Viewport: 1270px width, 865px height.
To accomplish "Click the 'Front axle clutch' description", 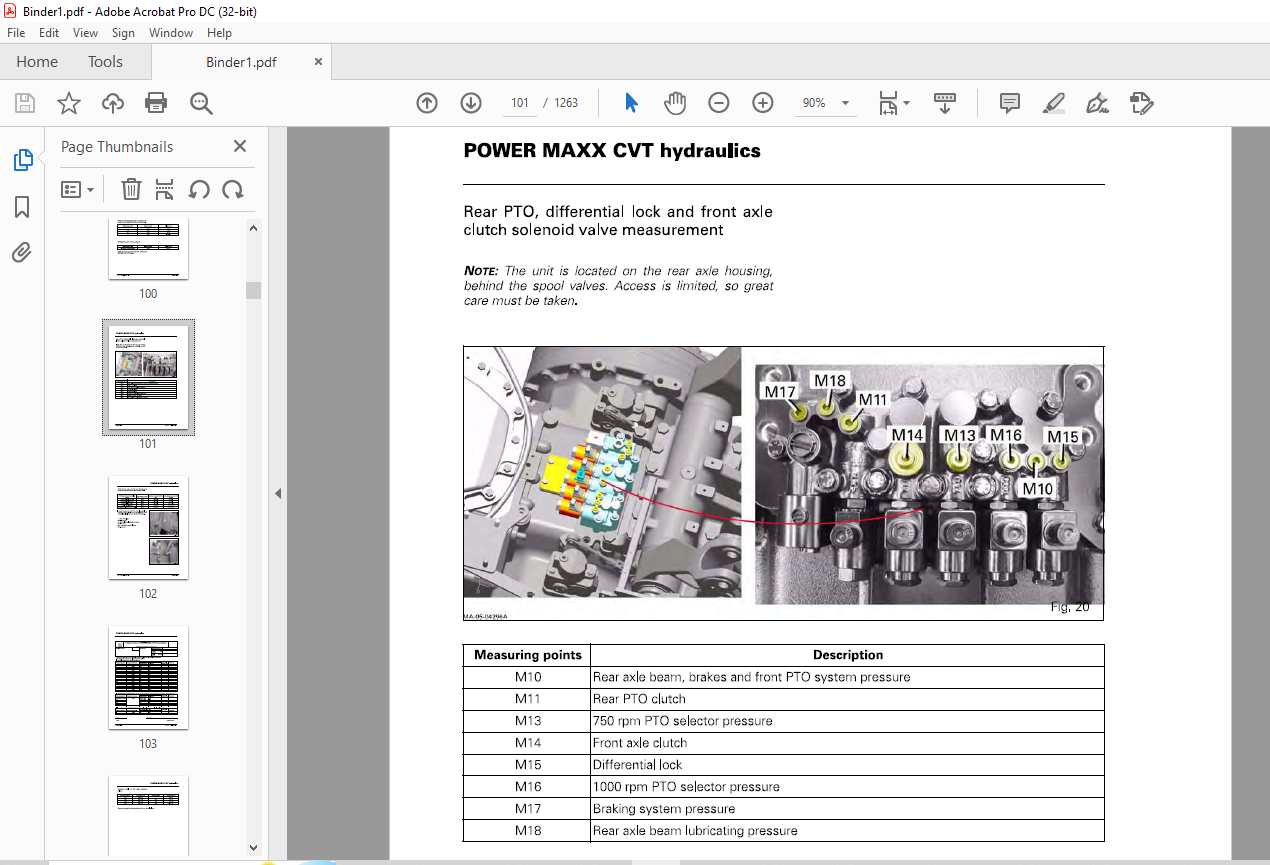I will click(640, 743).
